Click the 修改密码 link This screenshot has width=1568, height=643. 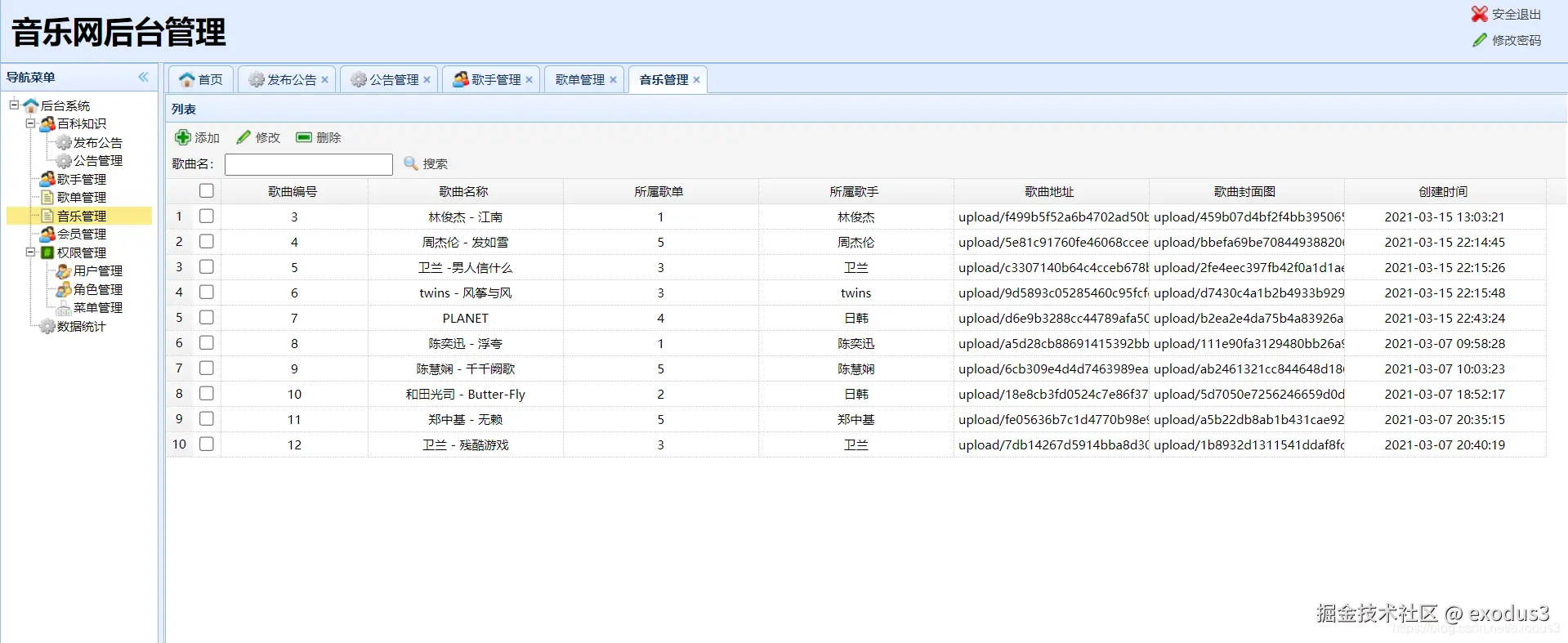pos(1517,40)
